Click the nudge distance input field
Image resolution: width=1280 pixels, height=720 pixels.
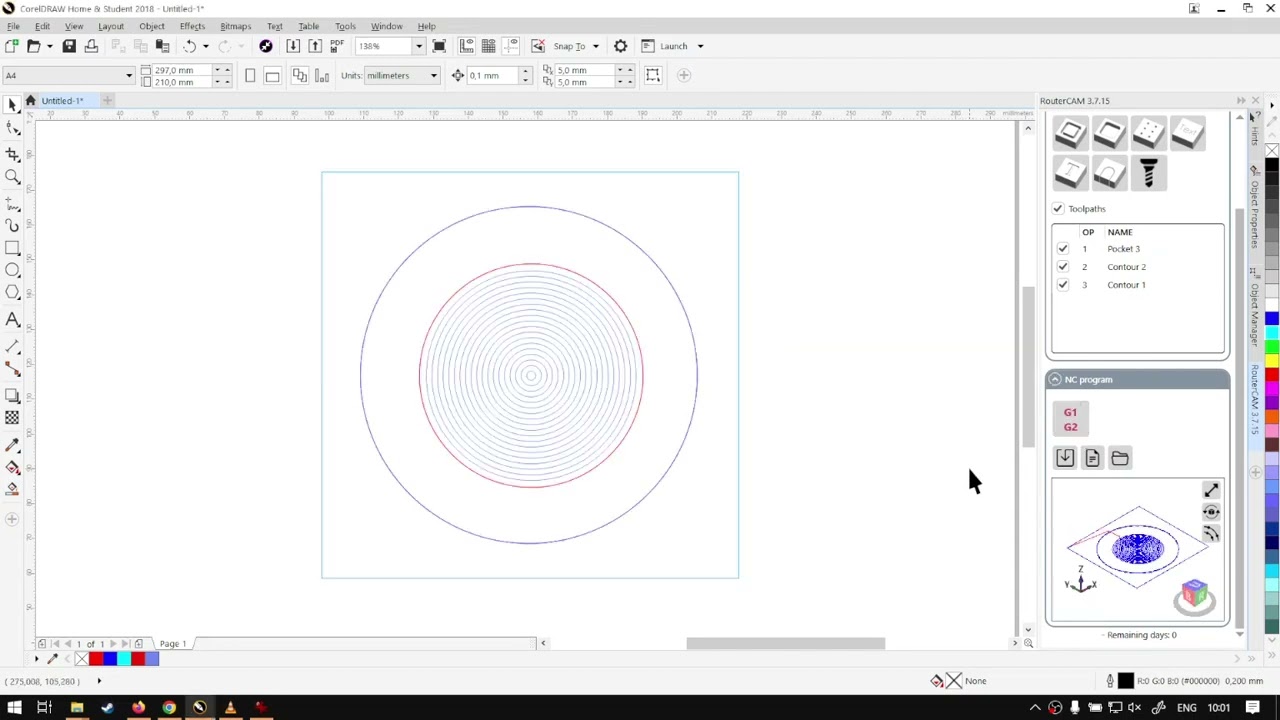click(493, 76)
